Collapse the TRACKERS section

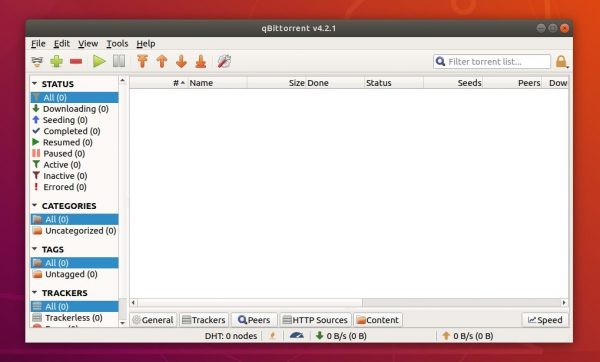35,292
